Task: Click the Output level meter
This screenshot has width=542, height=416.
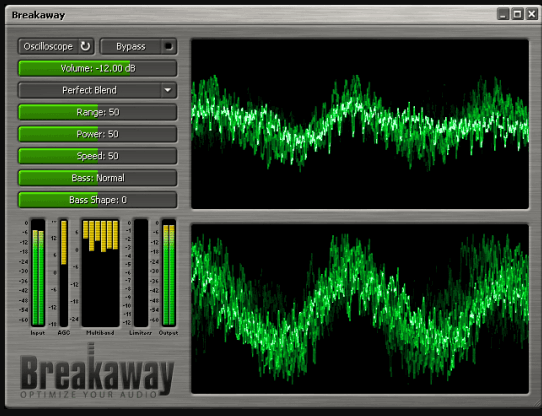Action: (169, 272)
